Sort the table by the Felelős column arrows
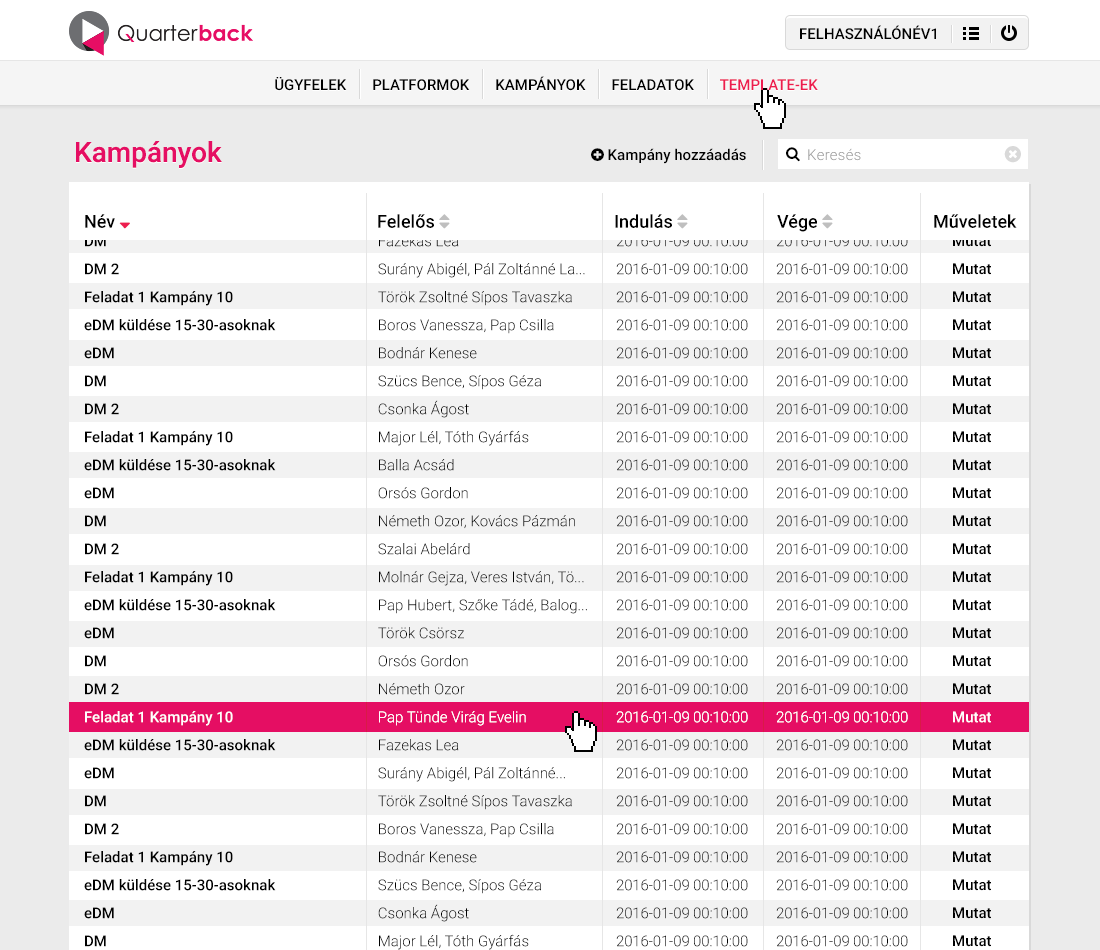This screenshot has width=1100, height=950. click(x=444, y=222)
